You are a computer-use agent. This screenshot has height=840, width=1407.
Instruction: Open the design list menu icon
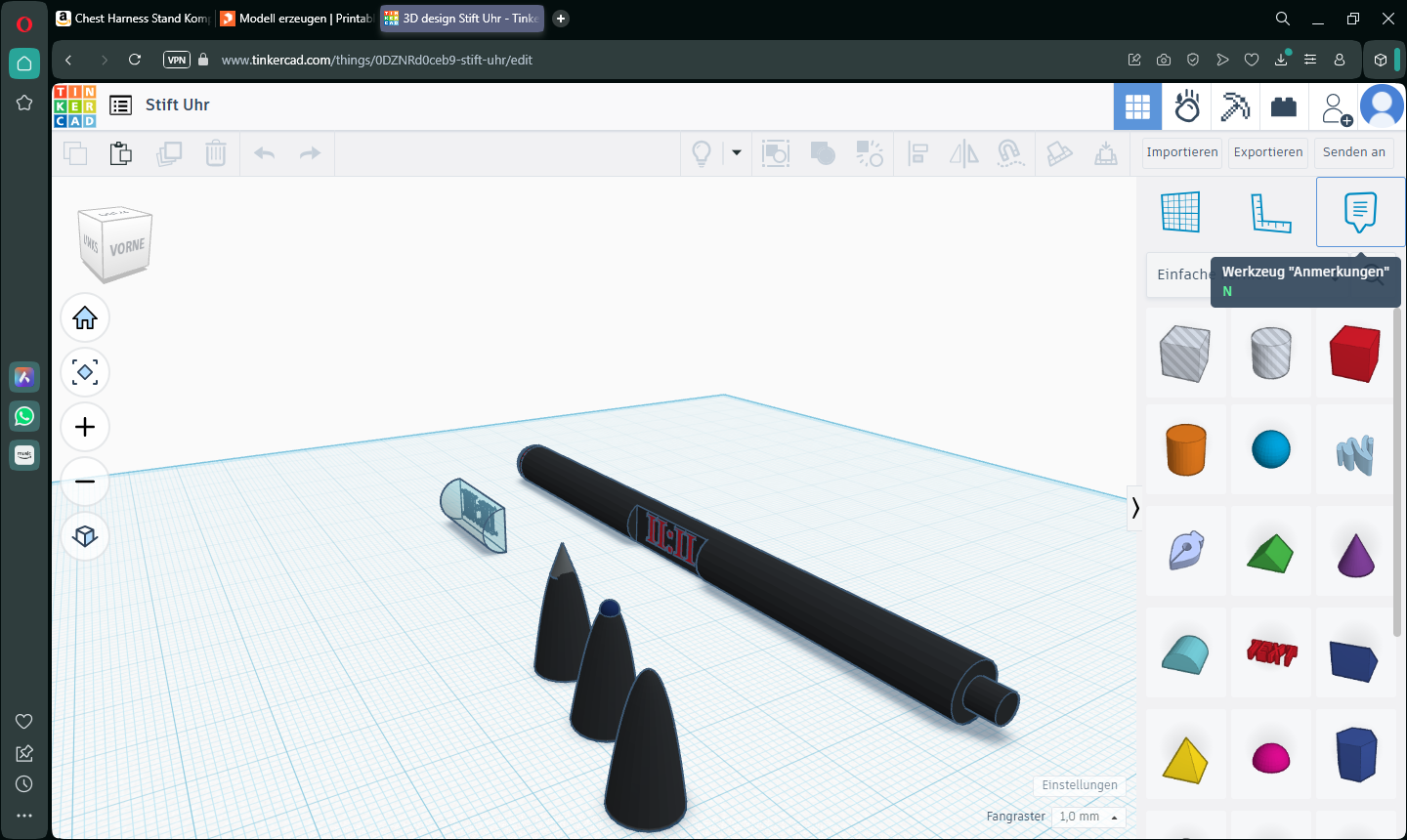(121, 105)
